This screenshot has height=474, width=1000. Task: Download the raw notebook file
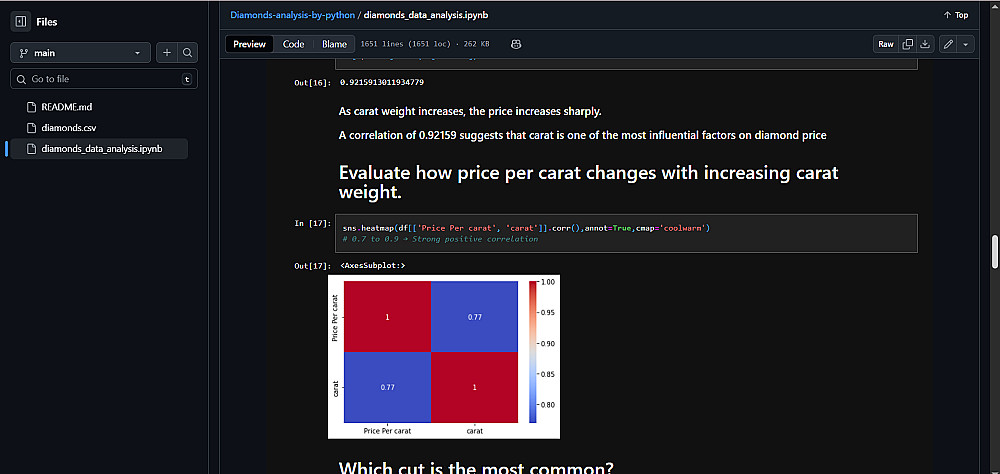click(925, 44)
